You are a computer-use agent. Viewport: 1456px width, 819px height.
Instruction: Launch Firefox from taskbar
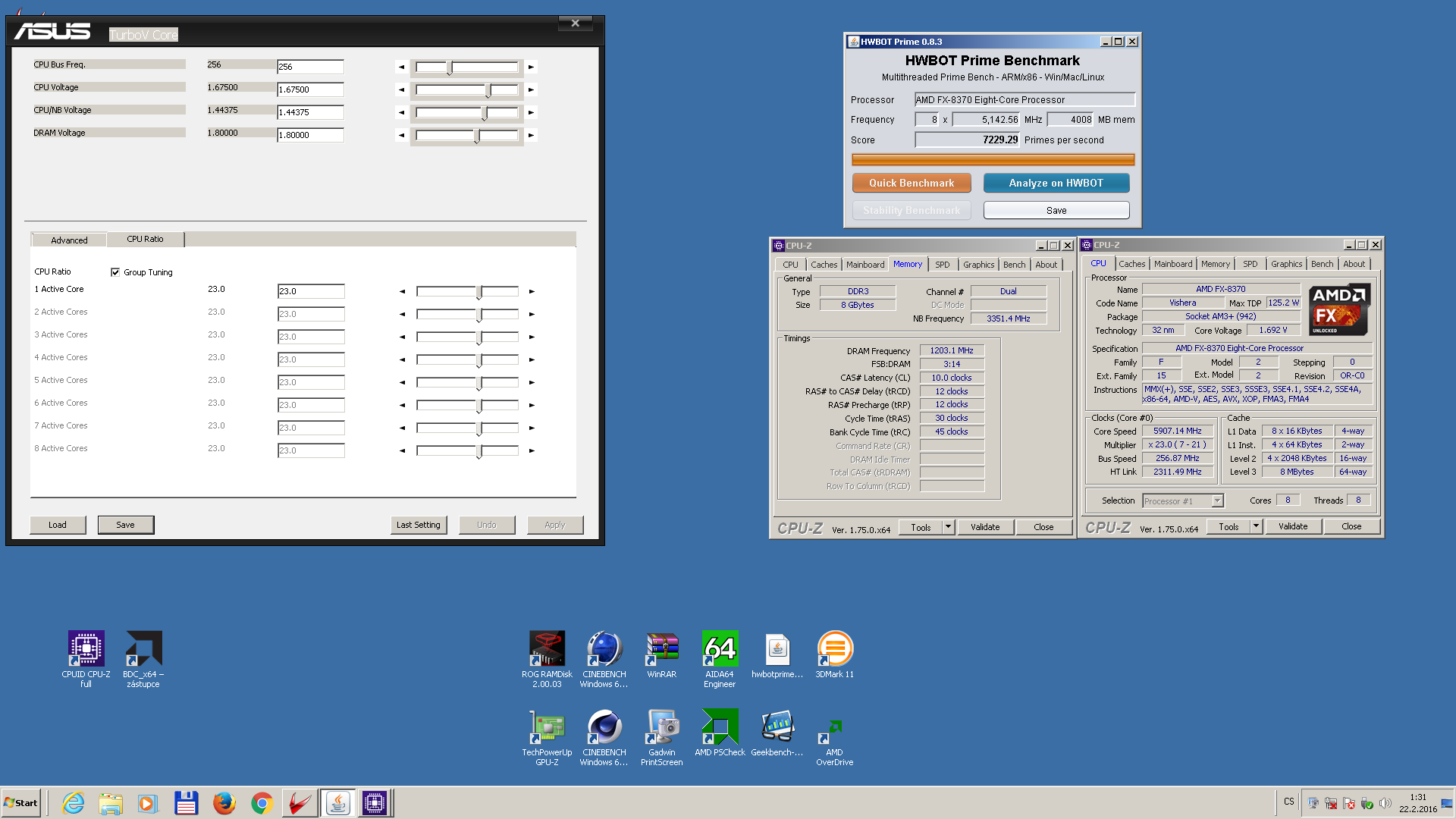(224, 803)
